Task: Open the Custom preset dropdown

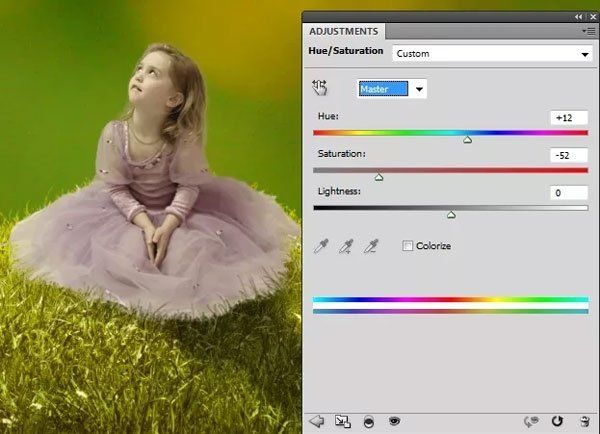Action: point(491,53)
